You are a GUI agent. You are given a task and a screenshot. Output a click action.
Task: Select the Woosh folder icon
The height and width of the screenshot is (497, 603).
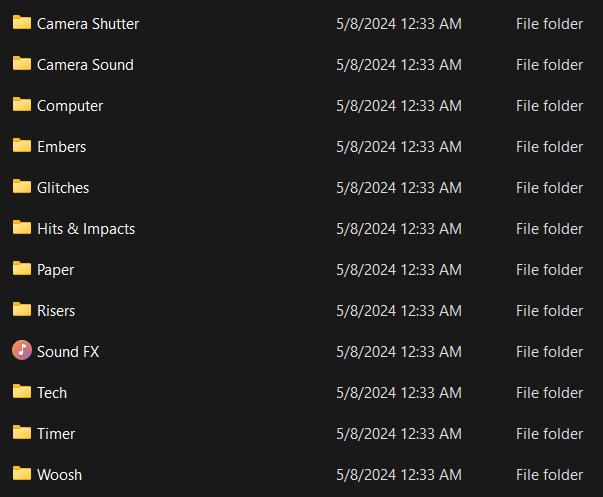click(x=22, y=473)
